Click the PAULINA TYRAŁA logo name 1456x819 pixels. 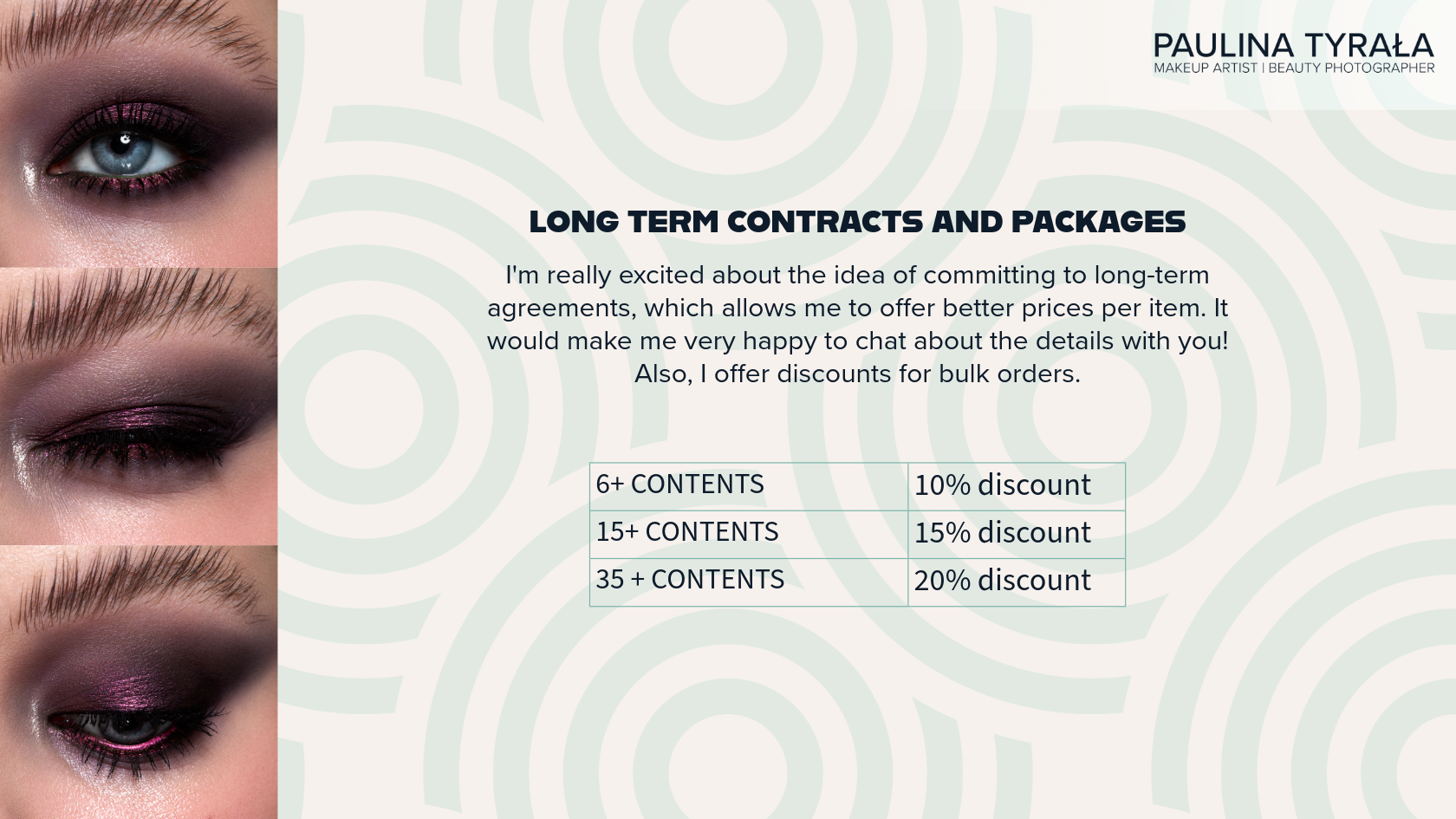pos(1293,45)
